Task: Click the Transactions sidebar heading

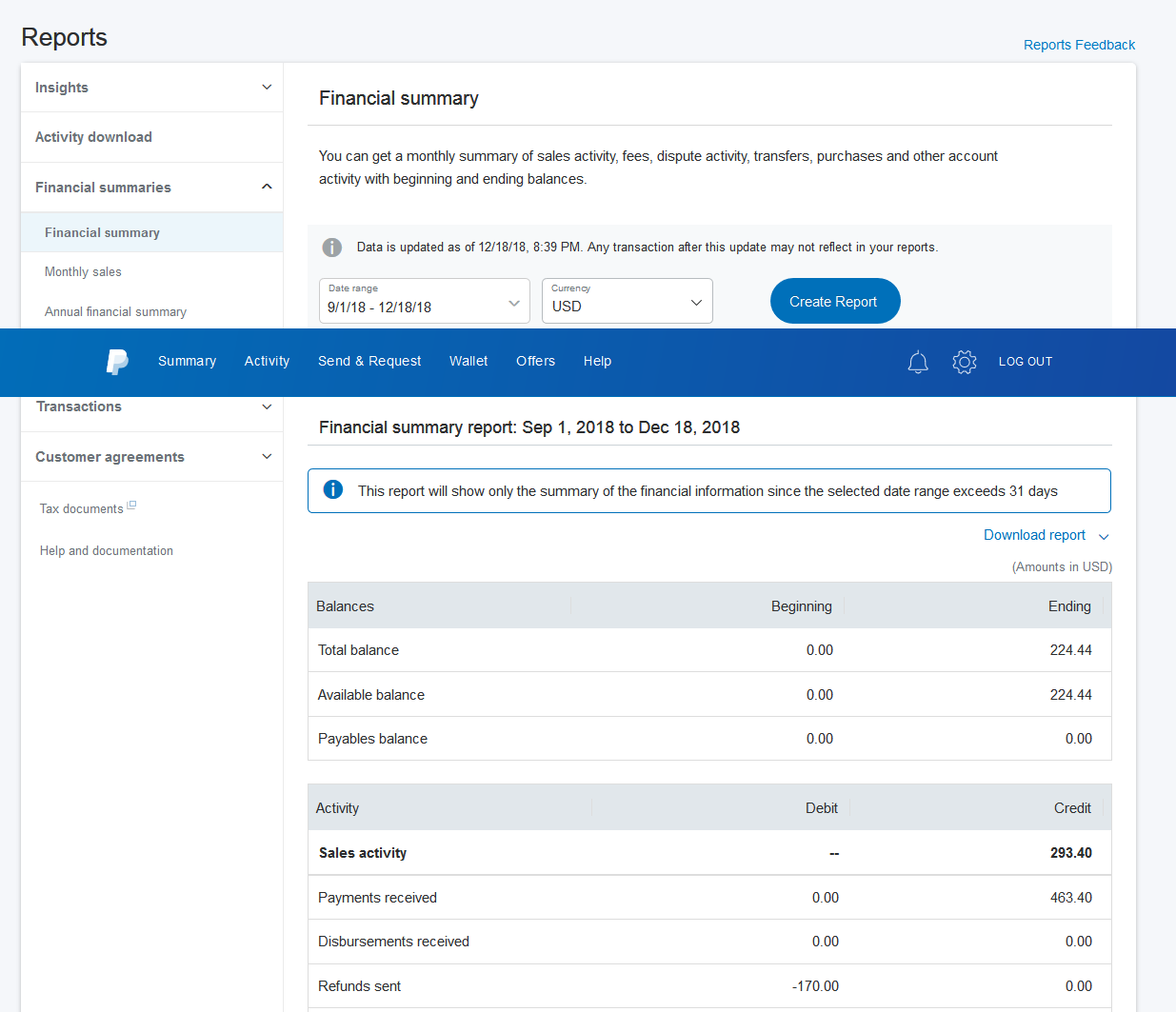Action: [x=79, y=407]
